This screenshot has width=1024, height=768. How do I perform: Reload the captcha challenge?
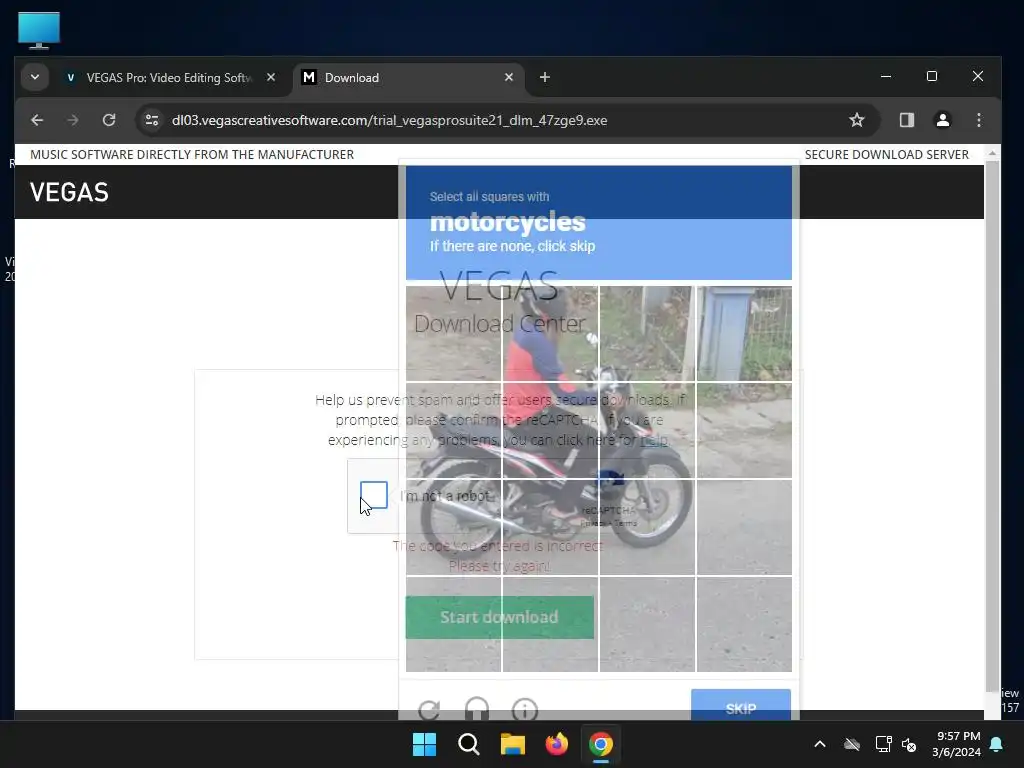click(429, 710)
